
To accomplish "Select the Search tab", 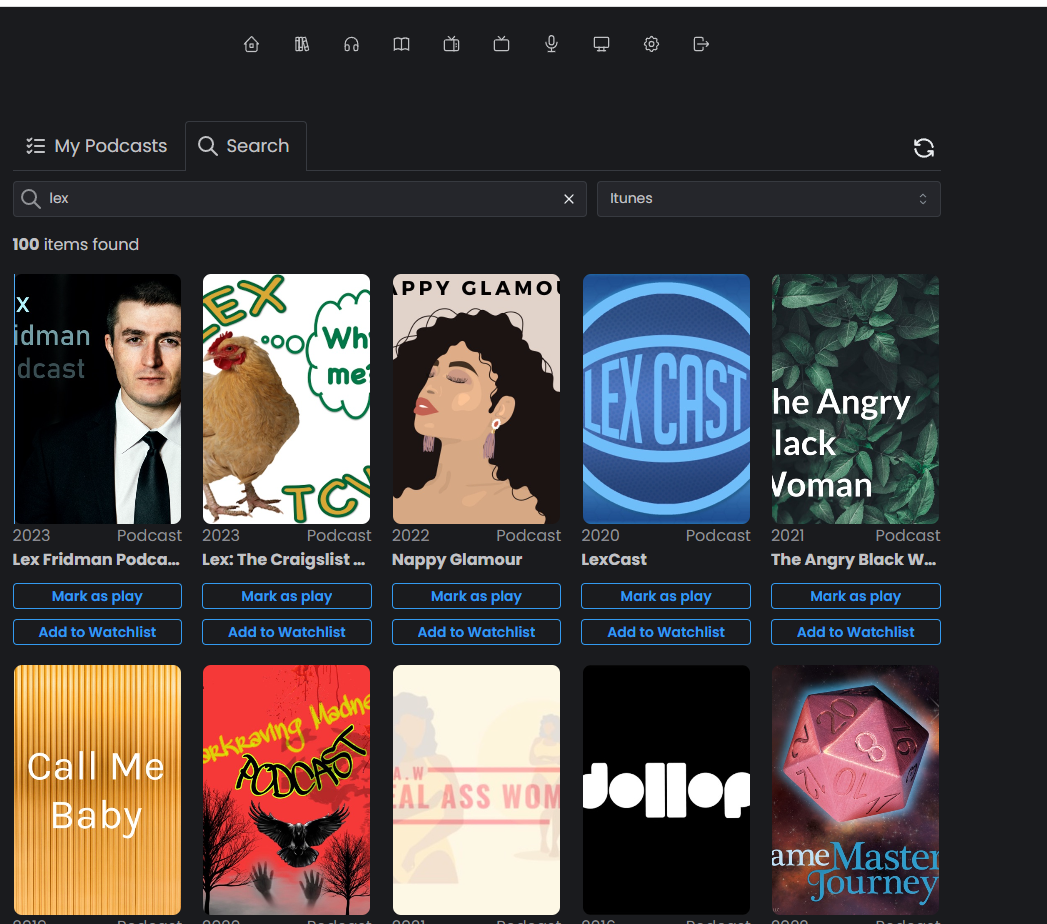I will click(x=245, y=146).
